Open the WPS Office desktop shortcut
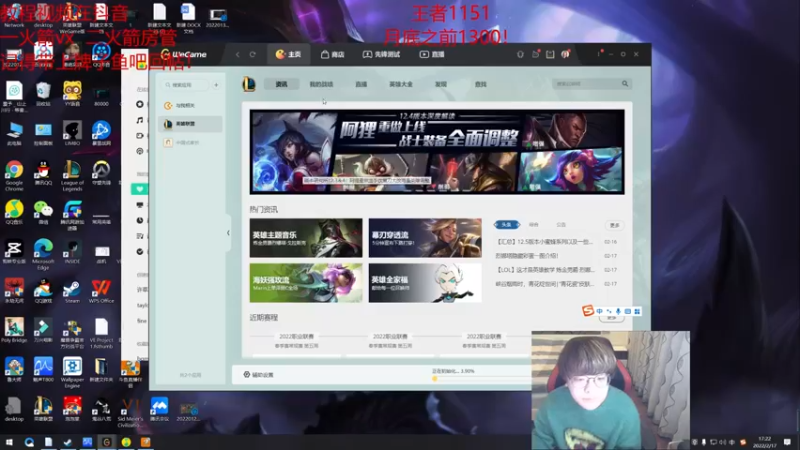Image resolution: width=800 pixels, height=450 pixels. coord(101,291)
